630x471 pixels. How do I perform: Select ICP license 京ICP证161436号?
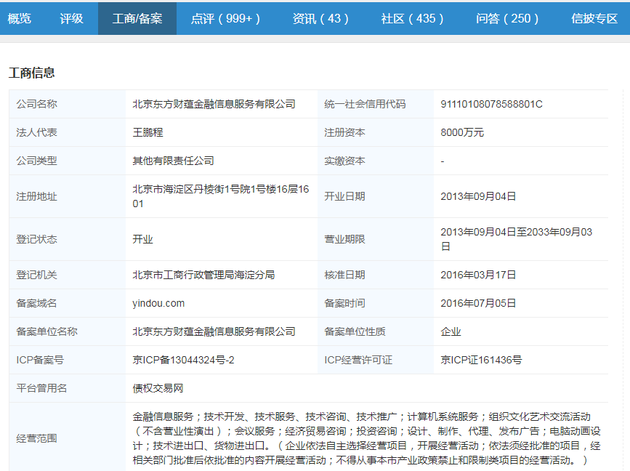click(481, 360)
